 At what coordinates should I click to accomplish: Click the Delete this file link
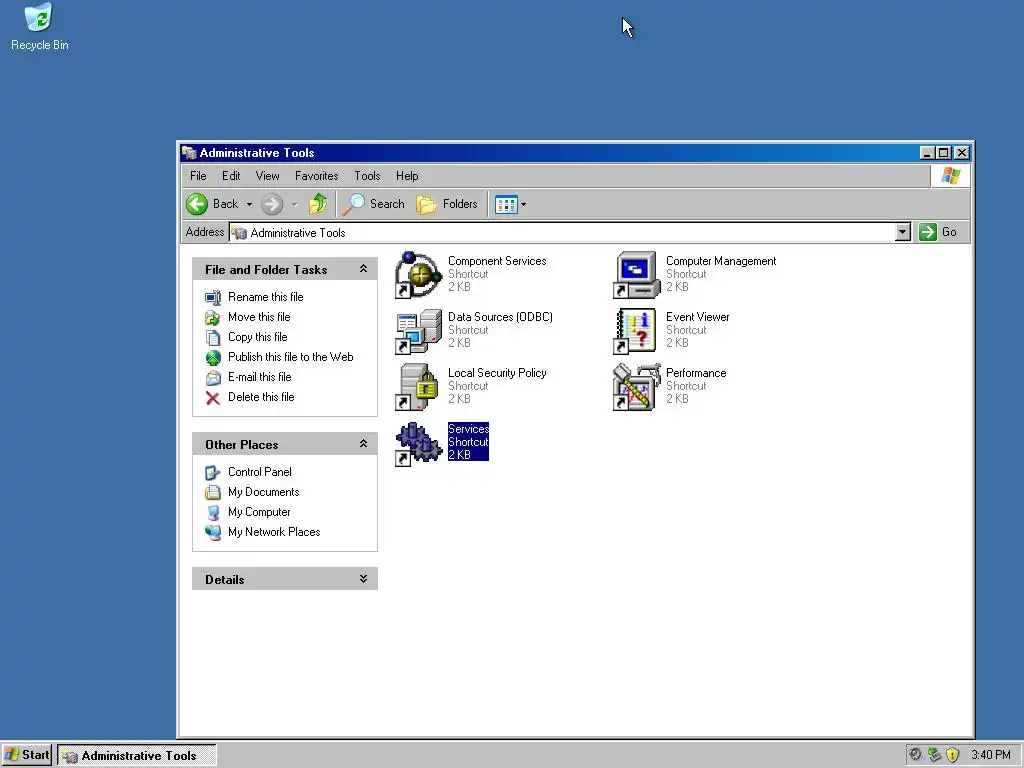[x=261, y=397]
